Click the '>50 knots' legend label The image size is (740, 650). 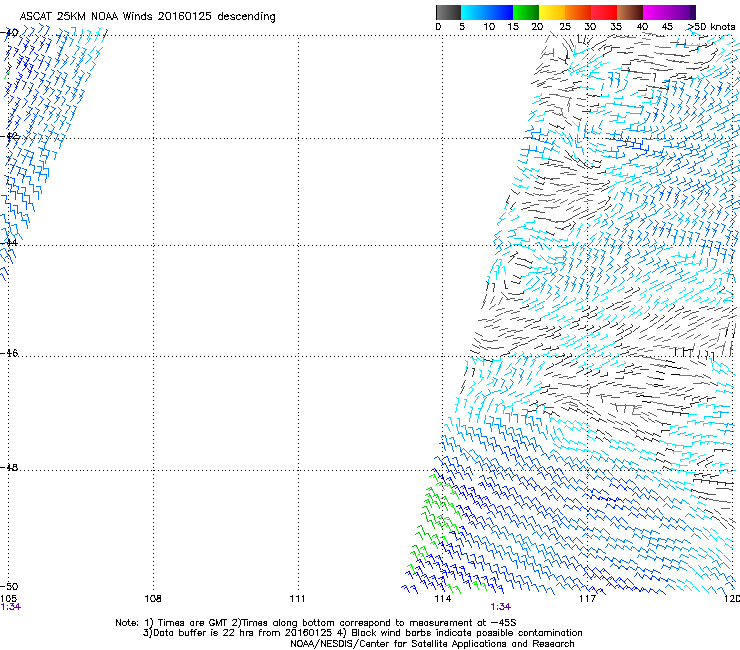(711, 26)
